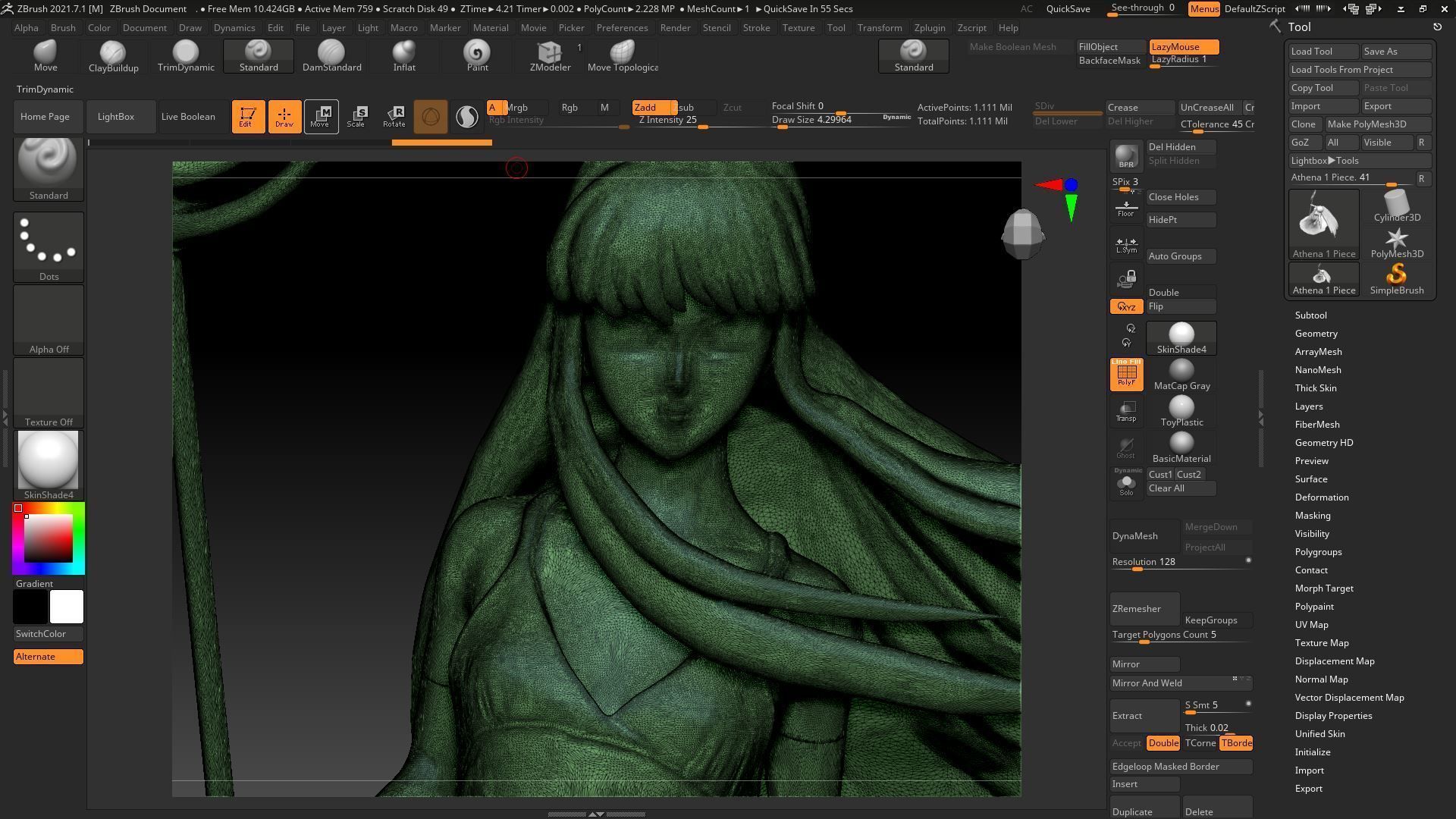
Task: Pick the Cylinder3D tool
Action: coord(1397,206)
